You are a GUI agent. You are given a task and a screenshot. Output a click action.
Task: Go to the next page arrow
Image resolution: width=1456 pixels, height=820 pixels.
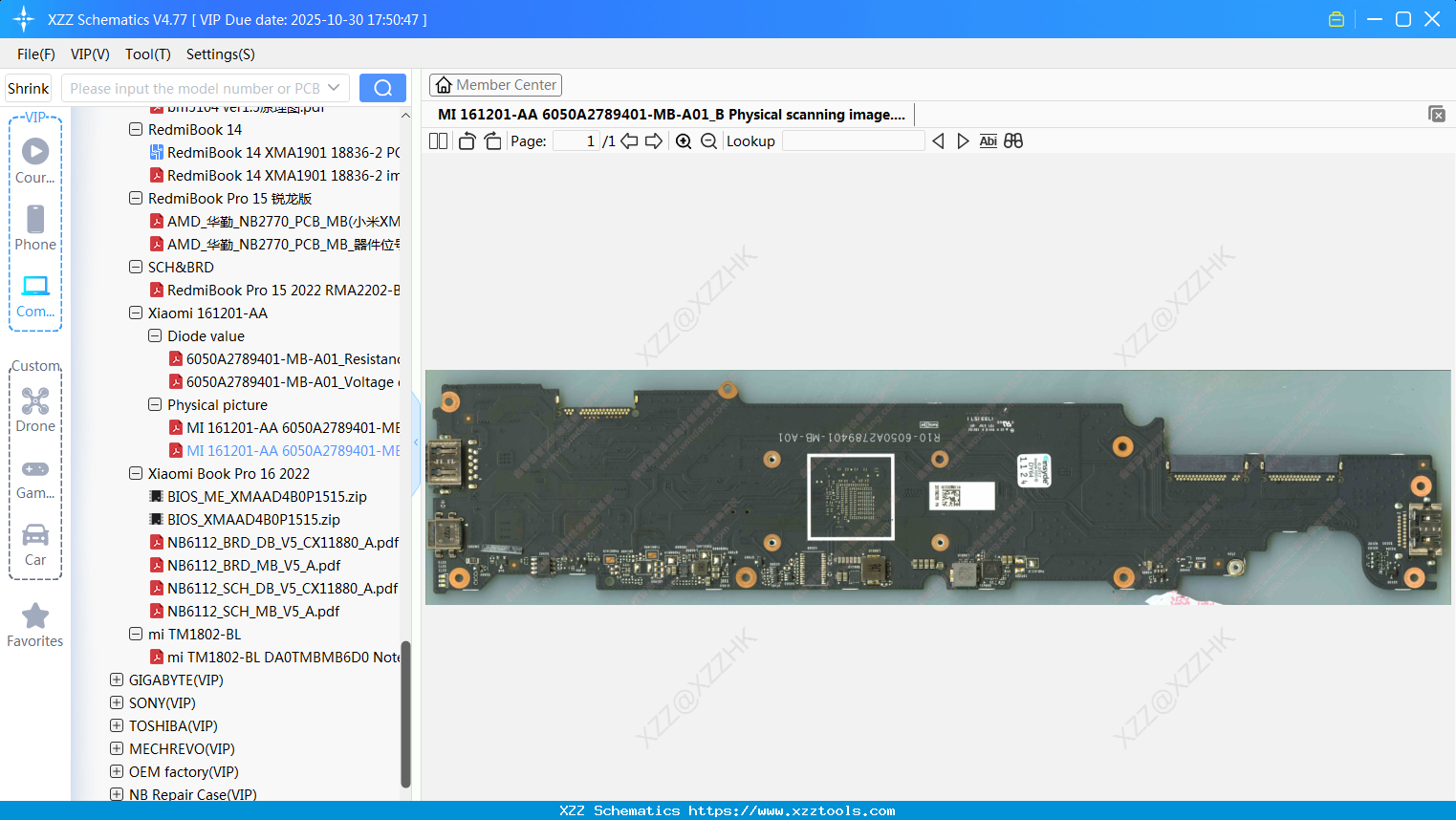(x=654, y=141)
